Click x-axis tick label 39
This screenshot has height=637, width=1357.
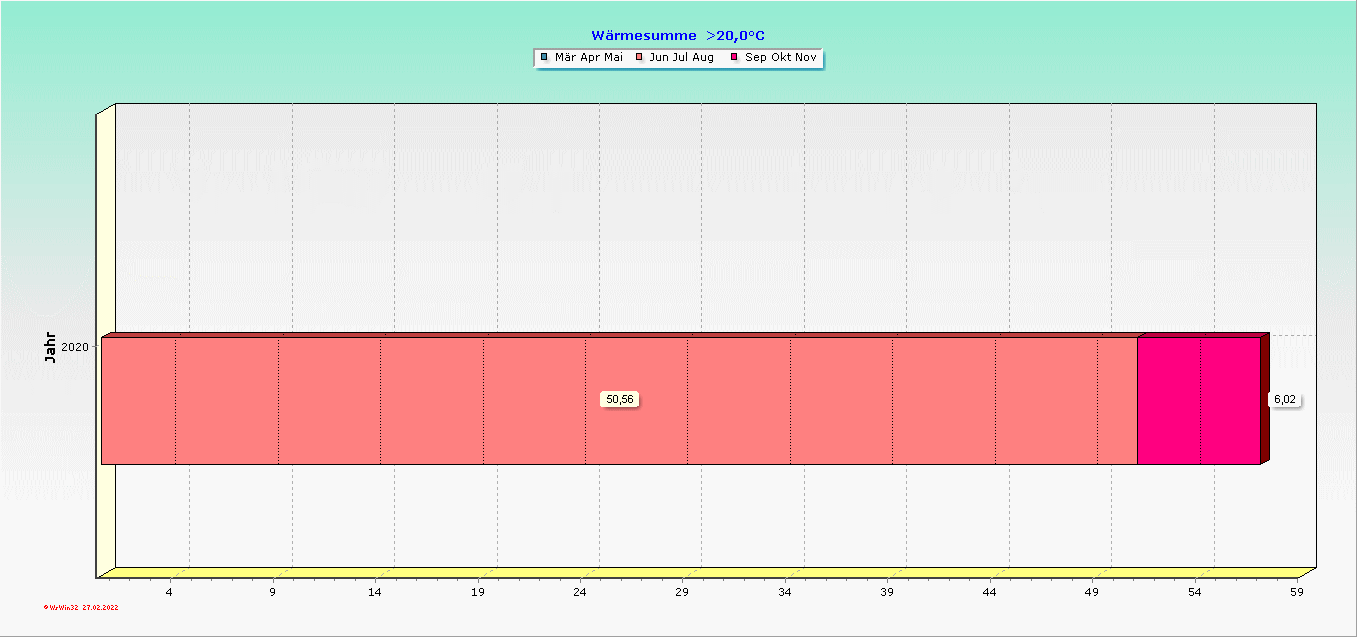click(x=887, y=593)
